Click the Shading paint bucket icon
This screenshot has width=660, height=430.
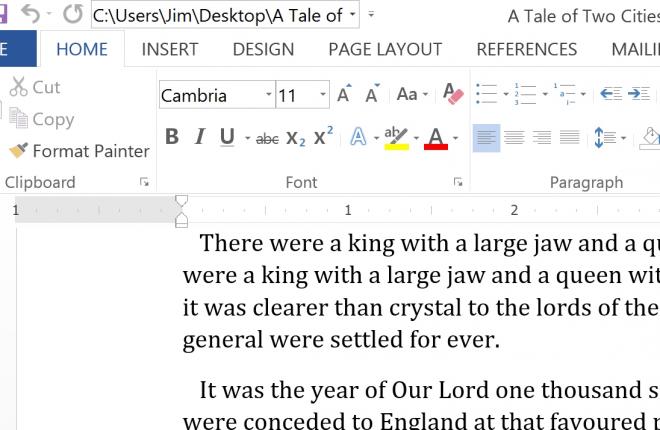click(x=651, y=138)
